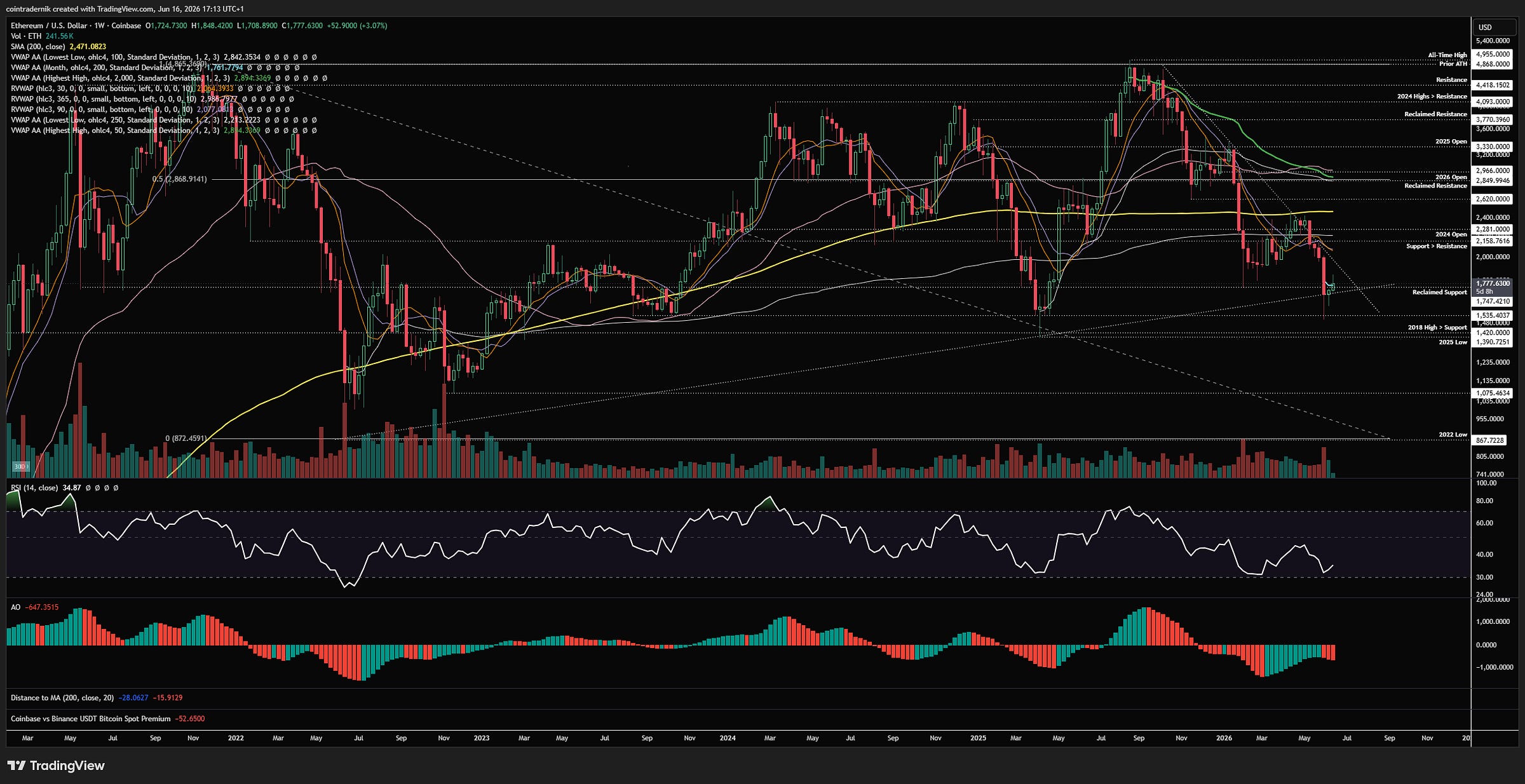Click the 3,770.3960 price axis tag
The height and width of the screenshot is (784, 1525).
click(x=1493, y=119)
